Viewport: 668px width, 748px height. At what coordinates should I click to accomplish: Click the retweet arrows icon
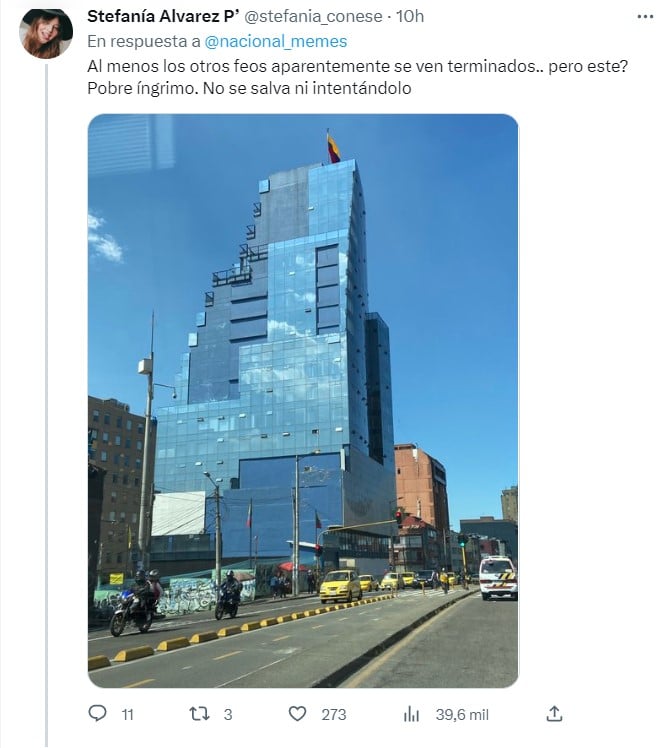(x=199, y=714)
